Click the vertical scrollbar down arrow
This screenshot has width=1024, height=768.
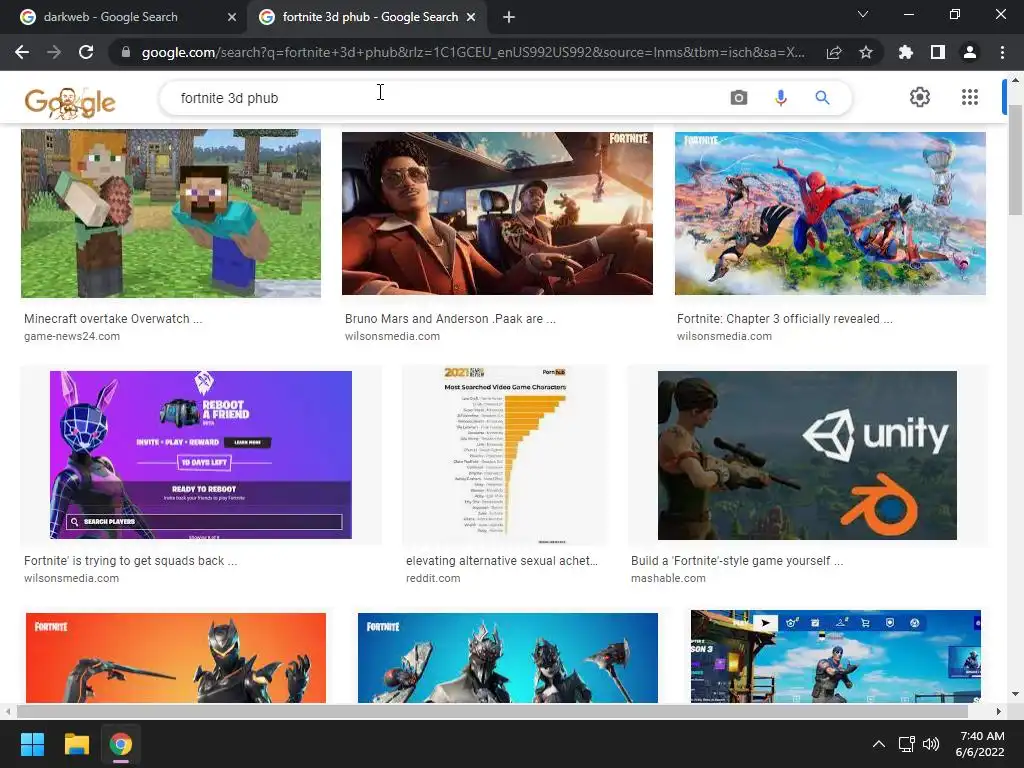point(1015,694)
